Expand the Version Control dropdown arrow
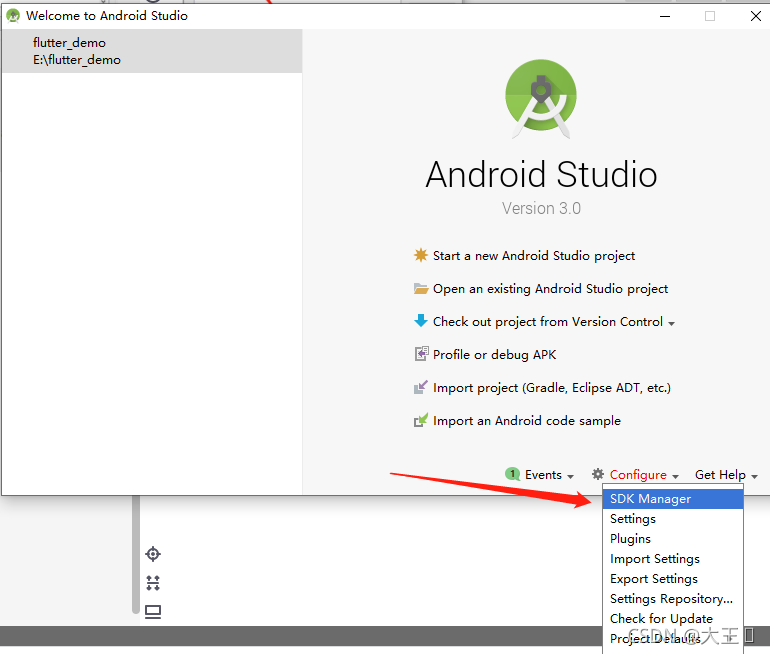Image resolution: width=770 pixels, height=654 pixels. 671,324
